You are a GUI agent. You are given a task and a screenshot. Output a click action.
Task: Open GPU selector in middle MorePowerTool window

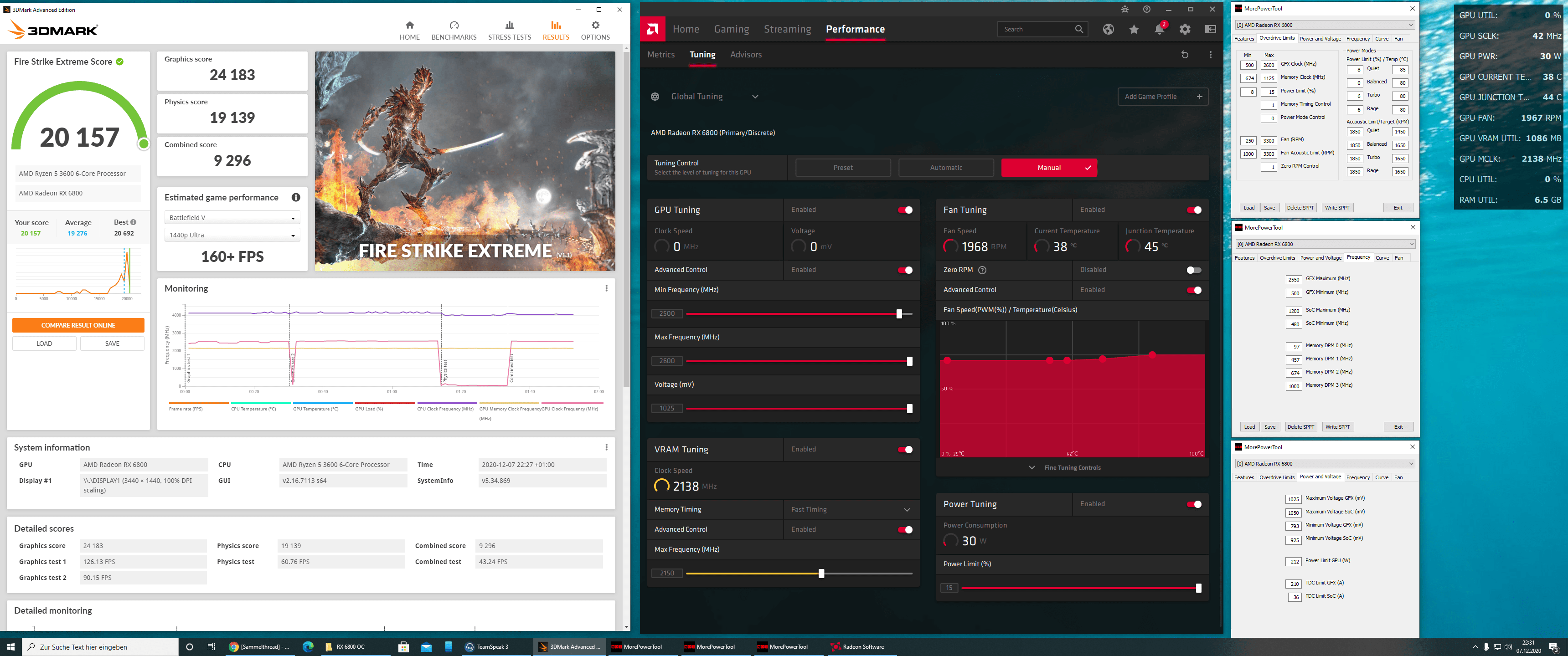click(1325, 244)
